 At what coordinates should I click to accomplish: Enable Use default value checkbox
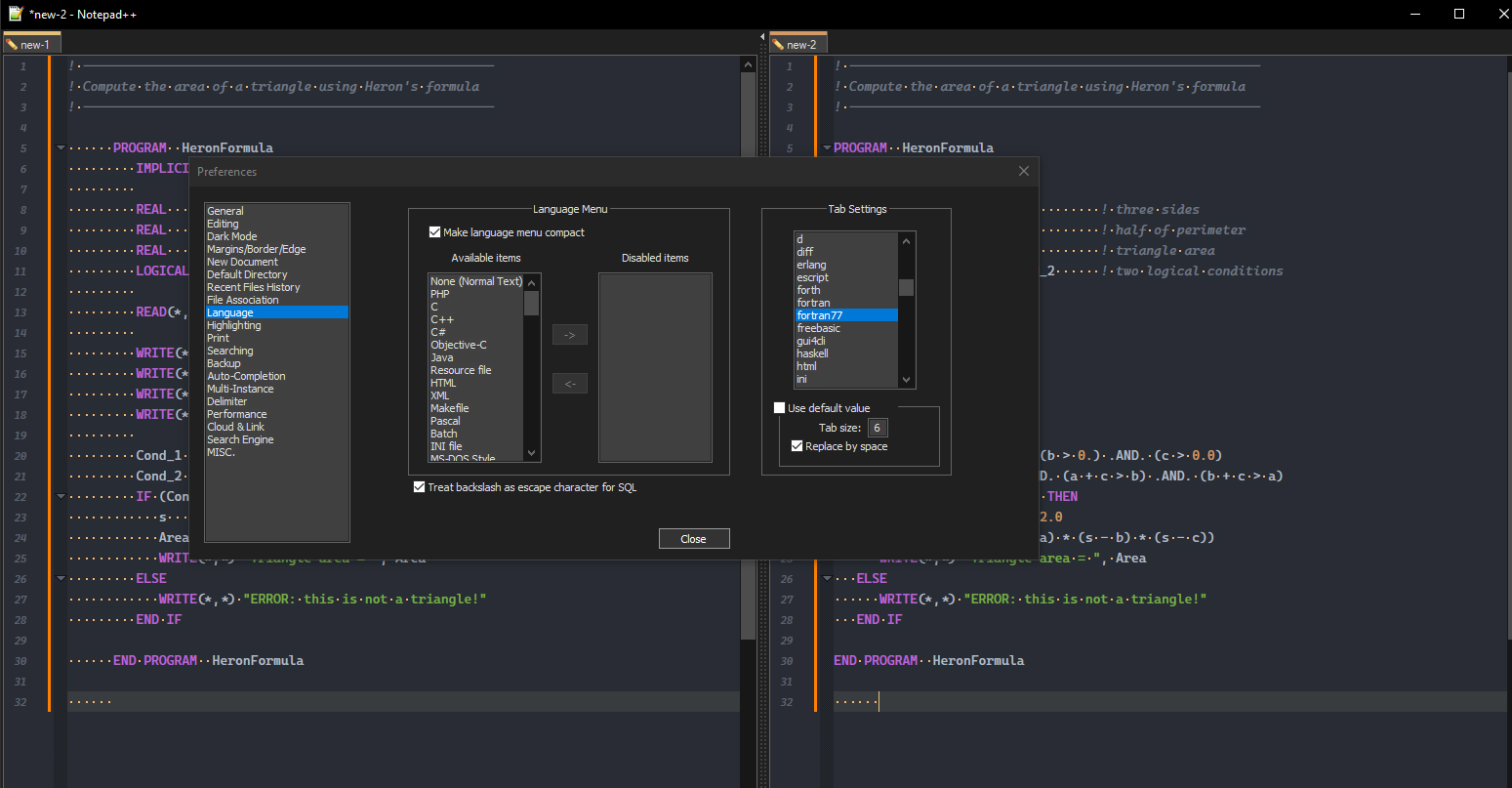point(822,408)
